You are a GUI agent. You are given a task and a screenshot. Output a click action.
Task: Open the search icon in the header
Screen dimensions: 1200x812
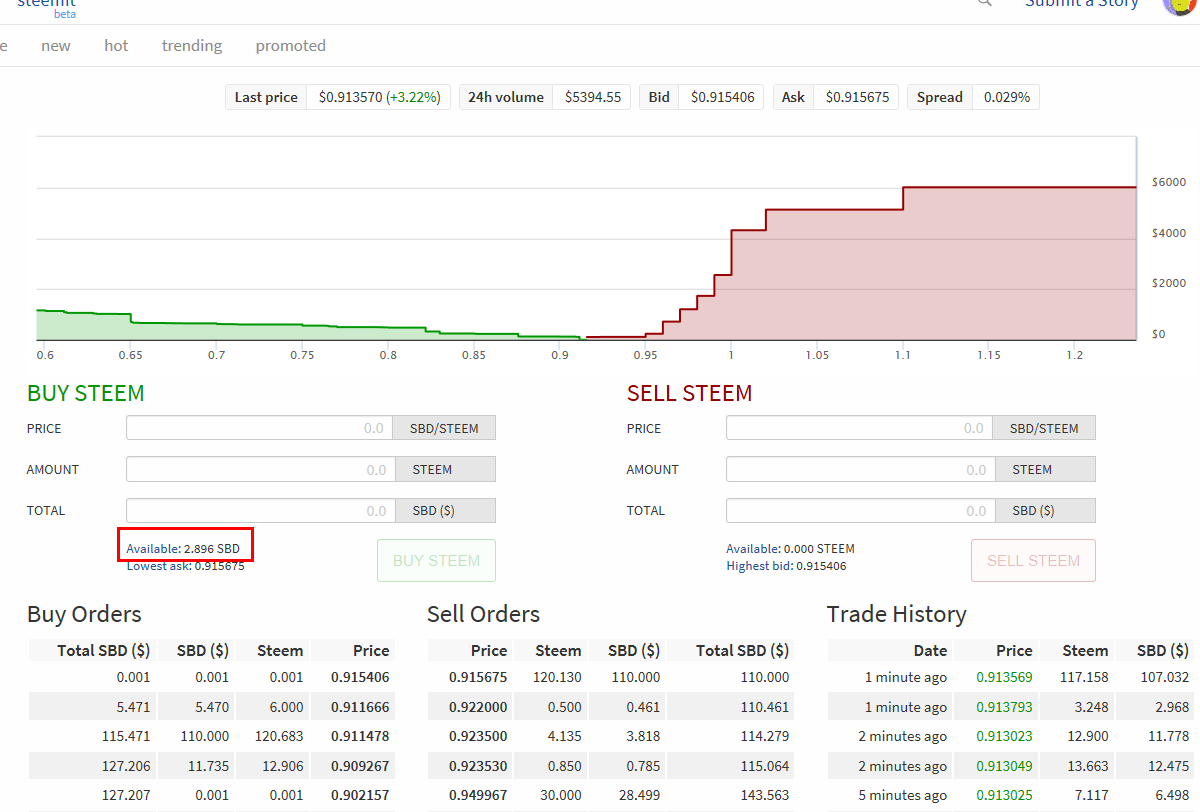tap(983, 4)
